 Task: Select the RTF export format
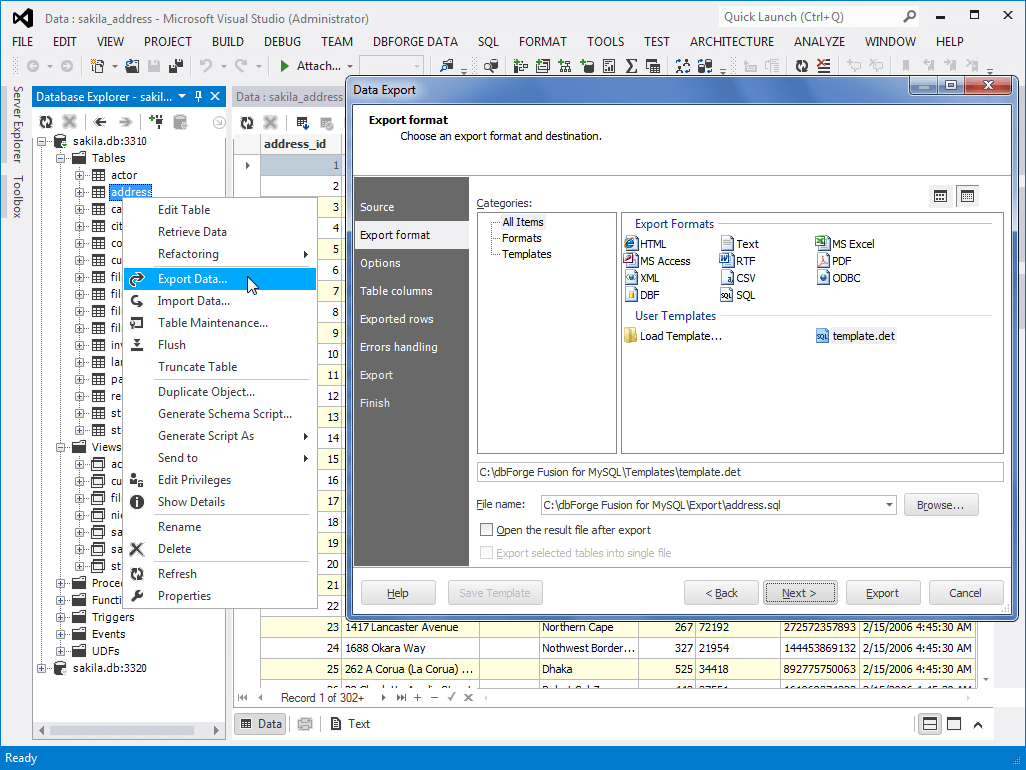(737, 261)
